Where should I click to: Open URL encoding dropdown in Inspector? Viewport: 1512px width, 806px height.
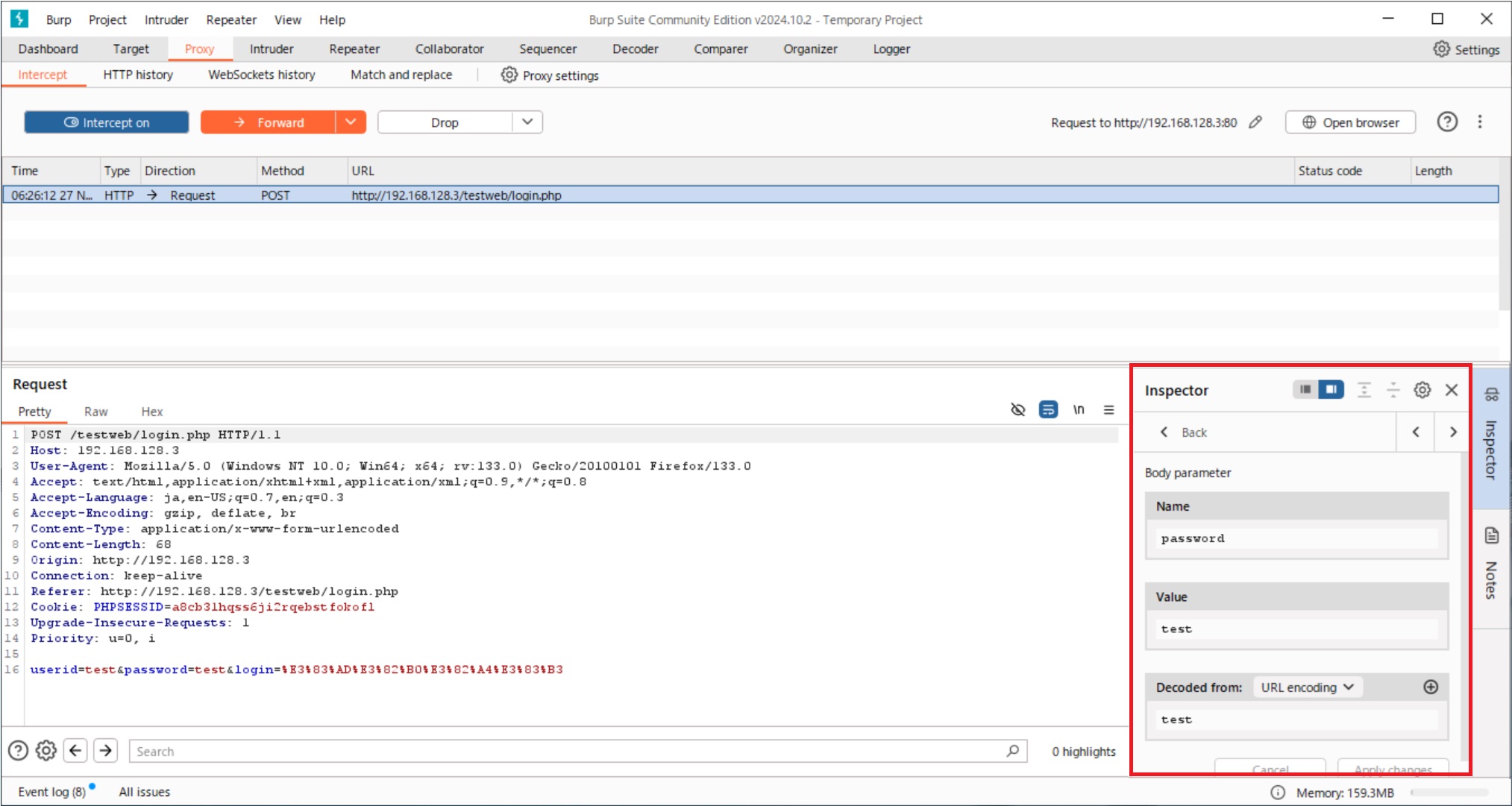click(1308, 687)
